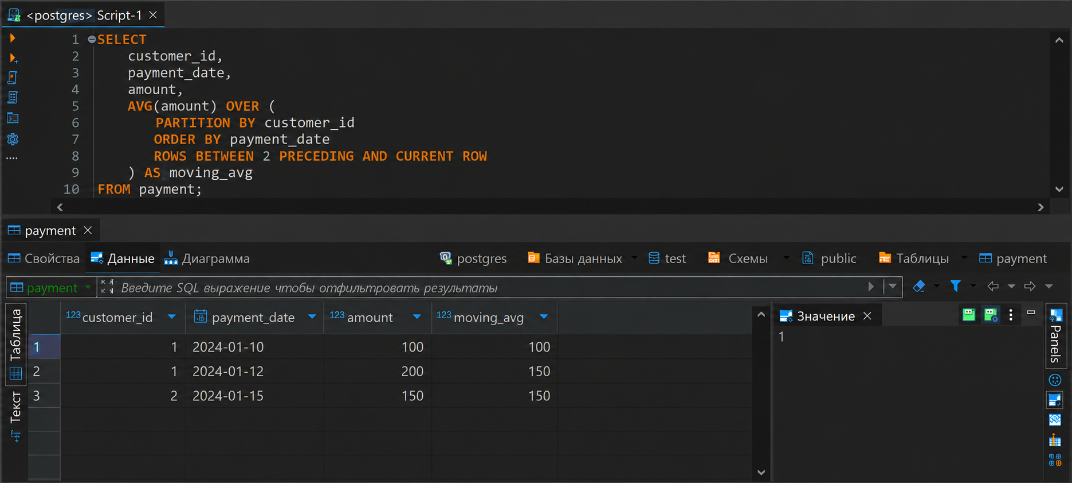Viewport: 1072px width, 483px height.
Task: Open the dropdown beside the eraser icon
Action: (936, 286)
